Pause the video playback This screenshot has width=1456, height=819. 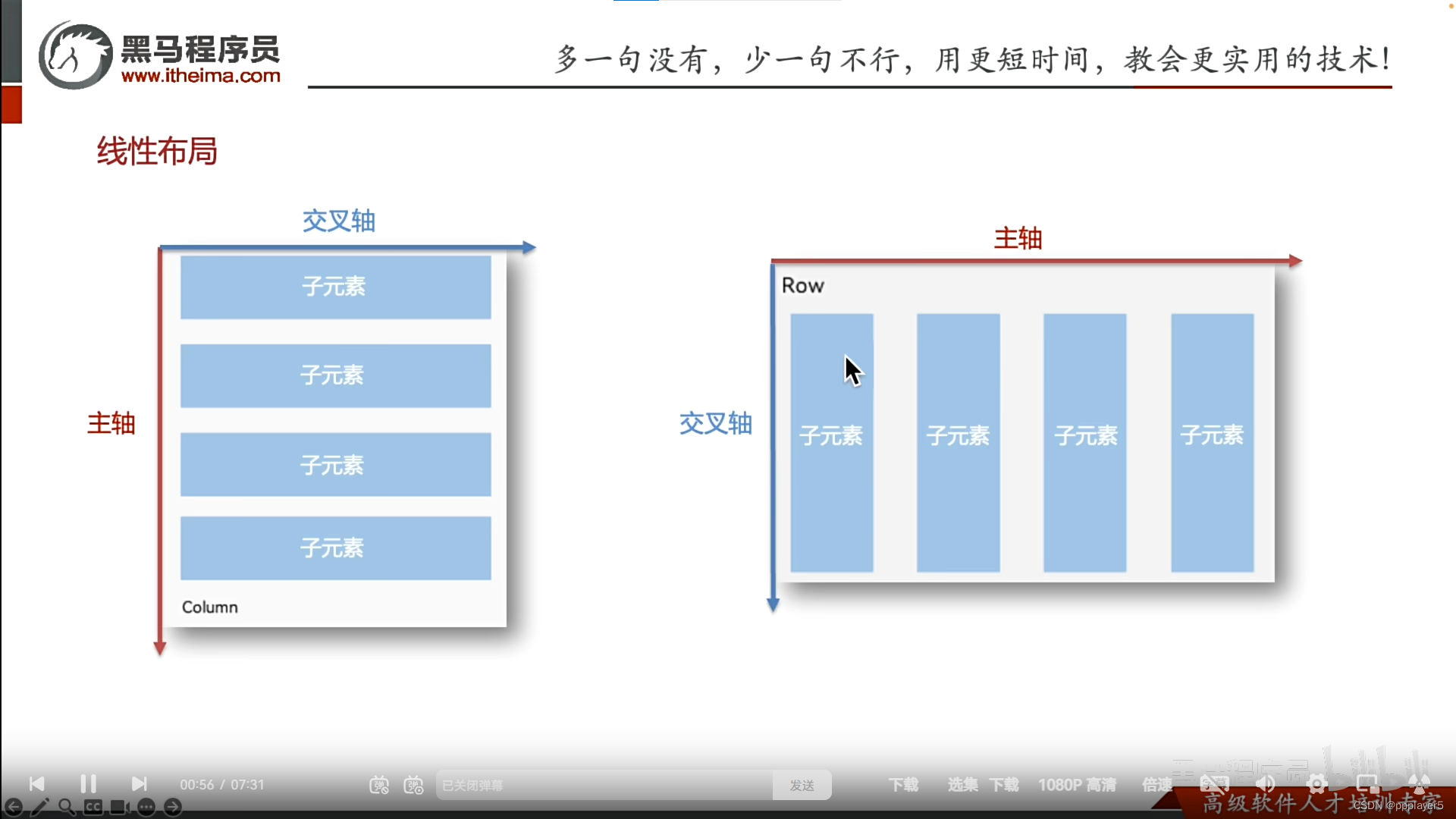click(x=88, y=784)
